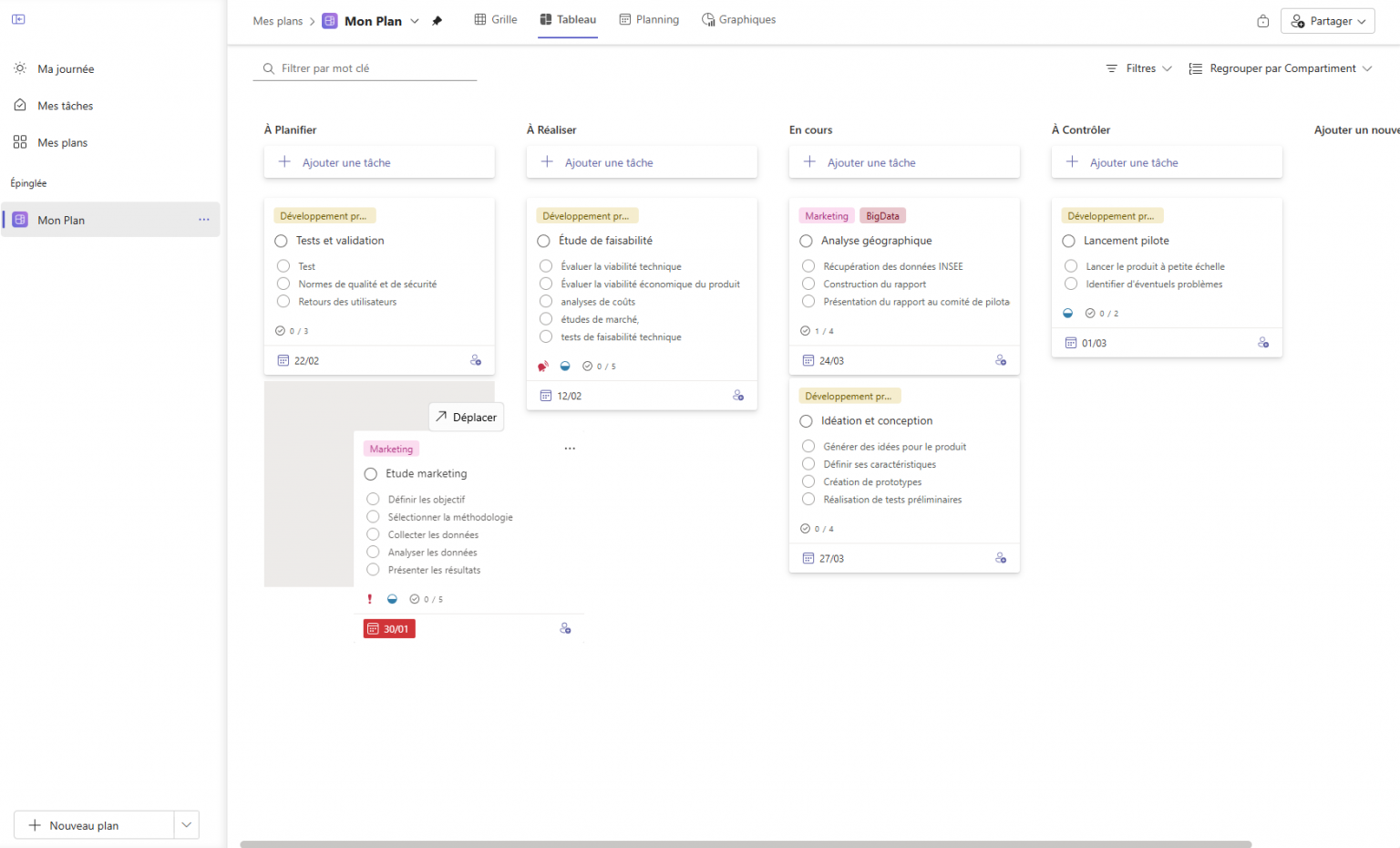
Task: Check the Collecter les données checklist item
Action: (x=373, y=534)
